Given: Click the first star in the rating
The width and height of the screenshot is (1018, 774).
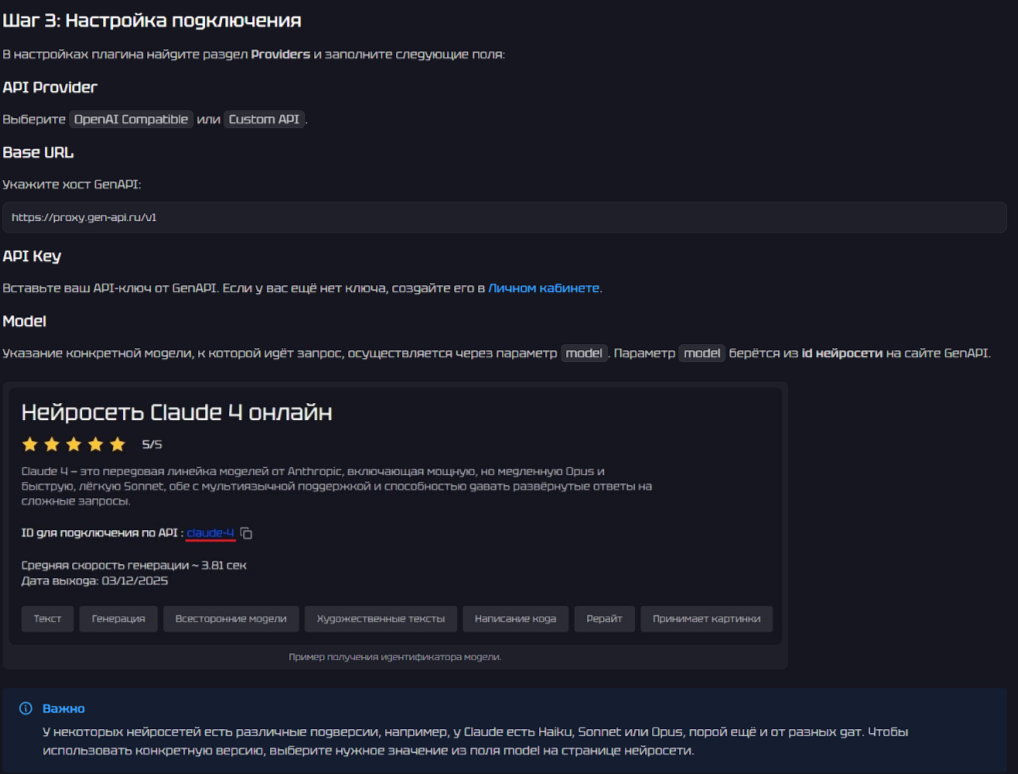Looking at the screenshot, I should [x=30, y=444].
